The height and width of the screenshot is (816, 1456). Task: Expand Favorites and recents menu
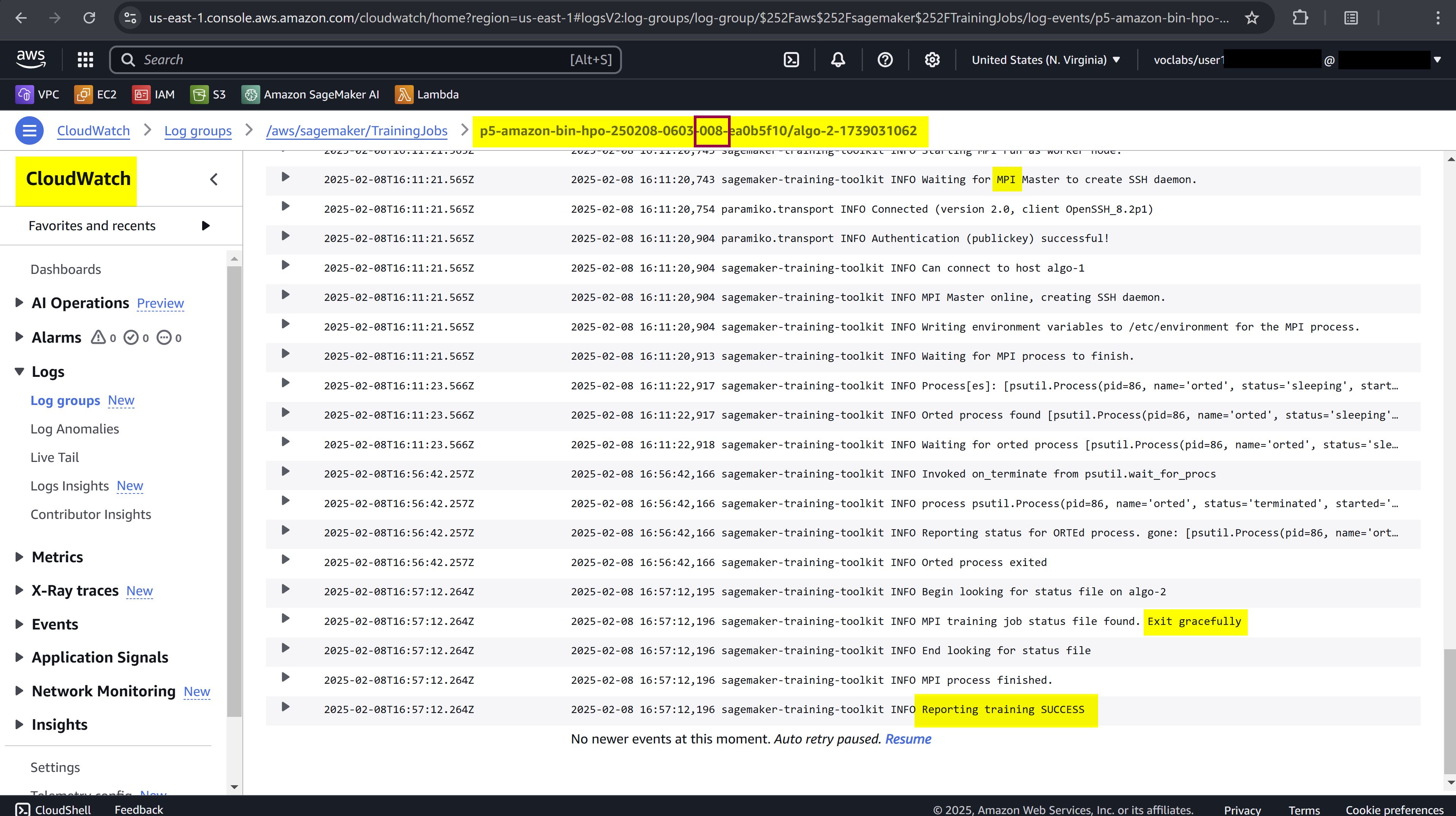[x=206, y=226]
